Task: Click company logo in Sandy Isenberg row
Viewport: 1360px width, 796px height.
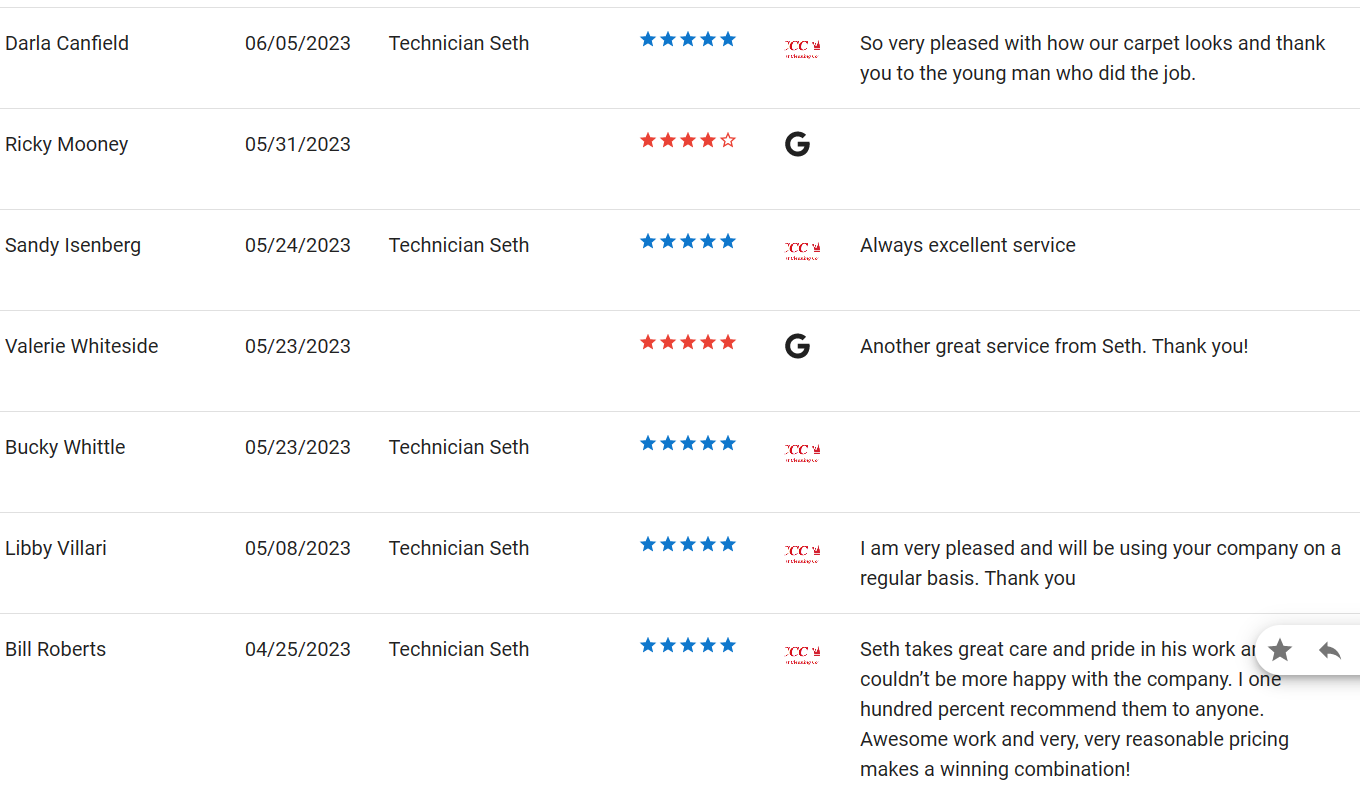Action: pos(803,251)
